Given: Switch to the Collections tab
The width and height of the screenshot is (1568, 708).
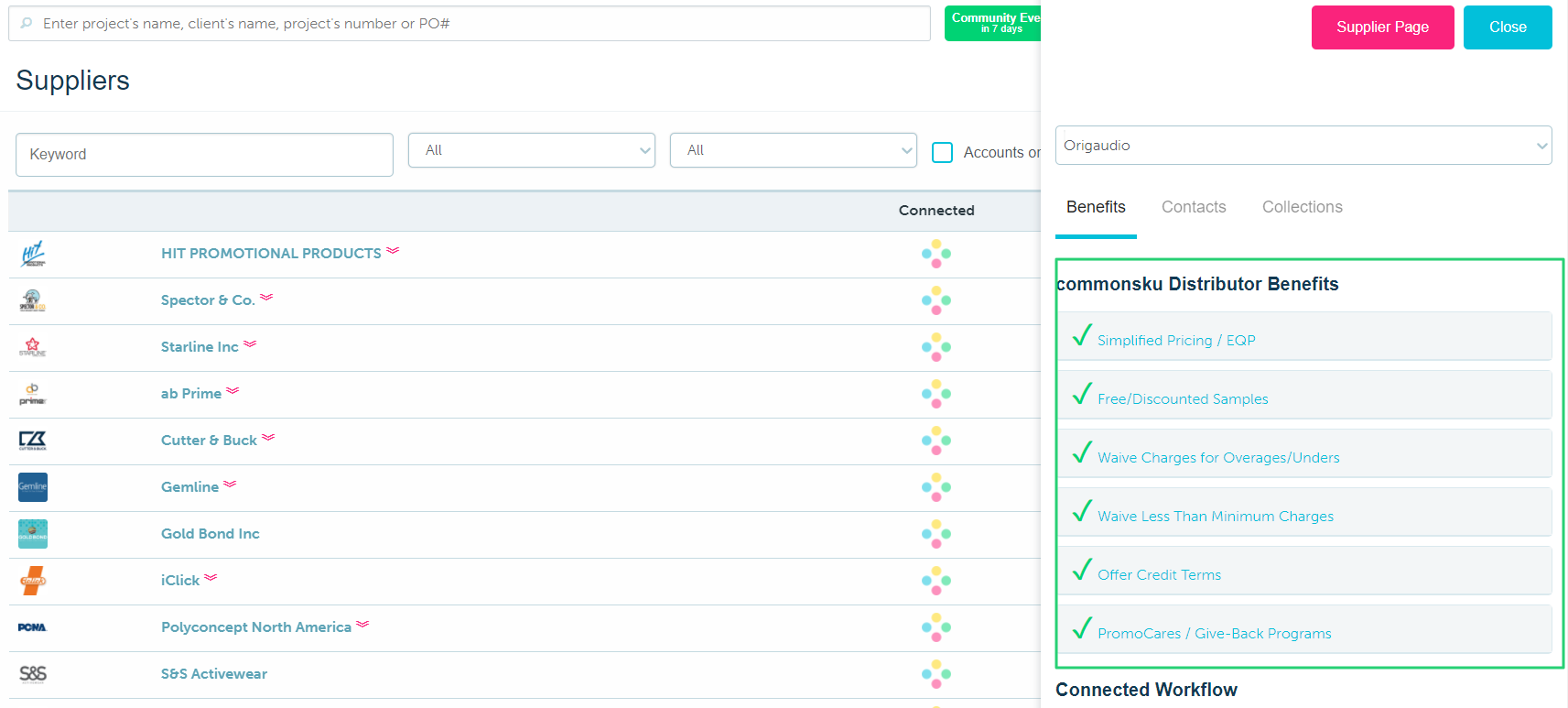Looking at the screenshot, I should tap(1303, 207).
